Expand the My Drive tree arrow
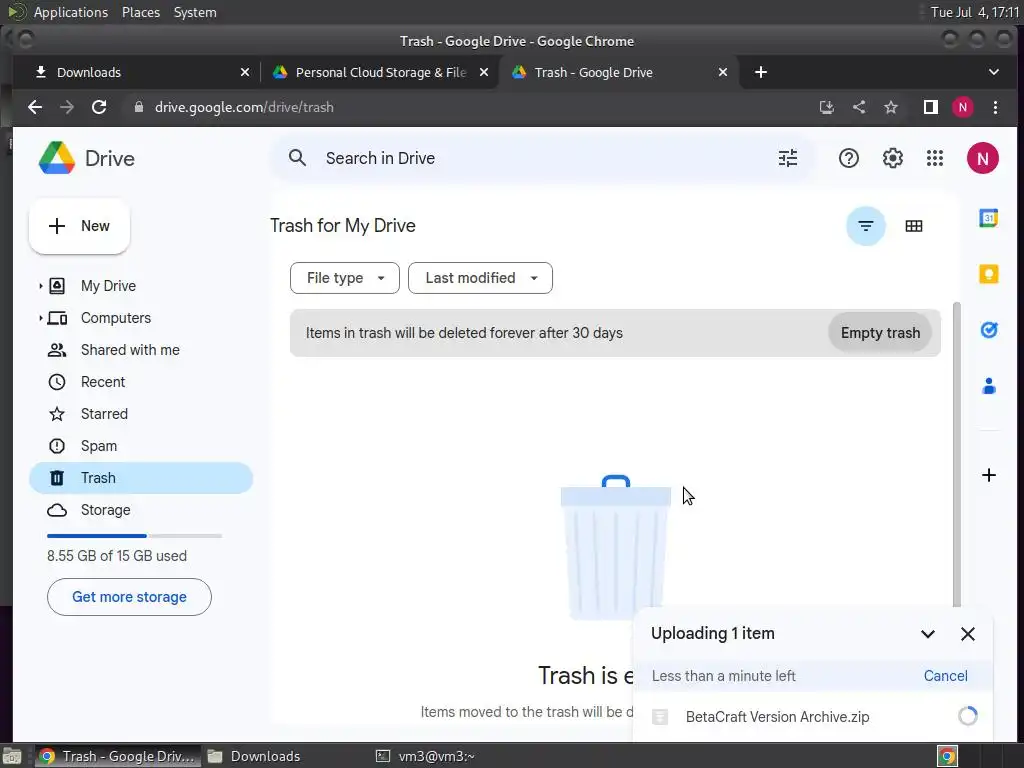This screenshot has width=1024, height=768. pyautogui.click(x=40, y=286)
